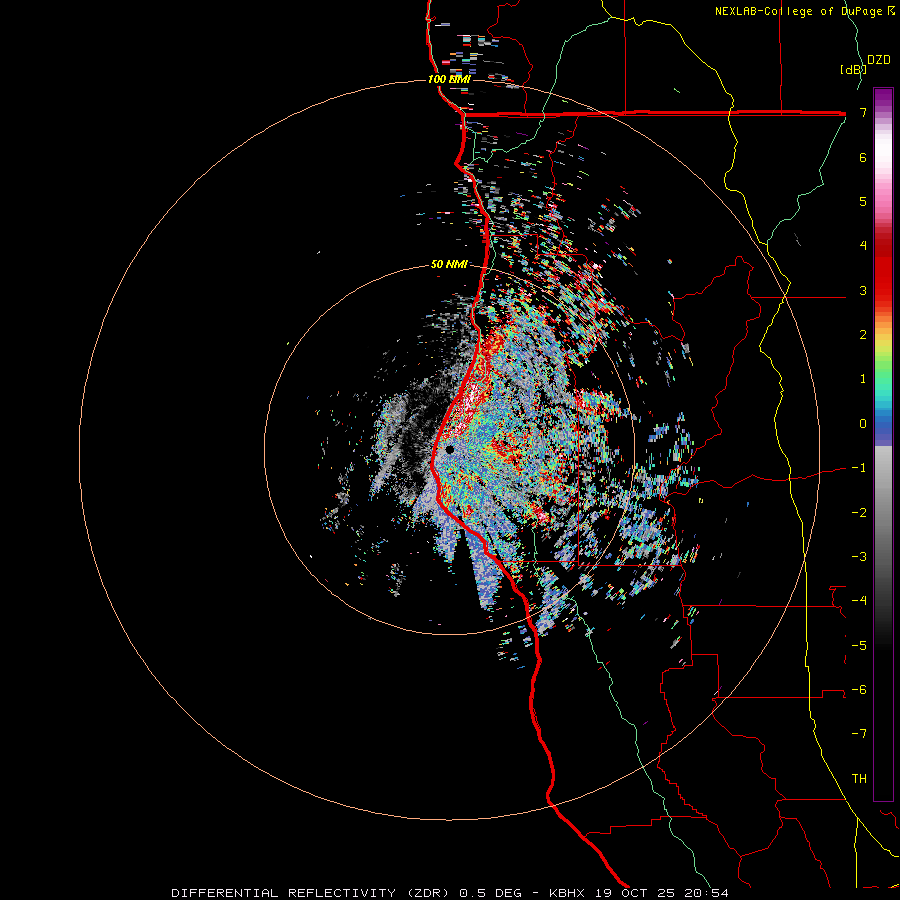Click the -1 value on the color scale
This screenshot has width=900, height=900.
[859, 468]
